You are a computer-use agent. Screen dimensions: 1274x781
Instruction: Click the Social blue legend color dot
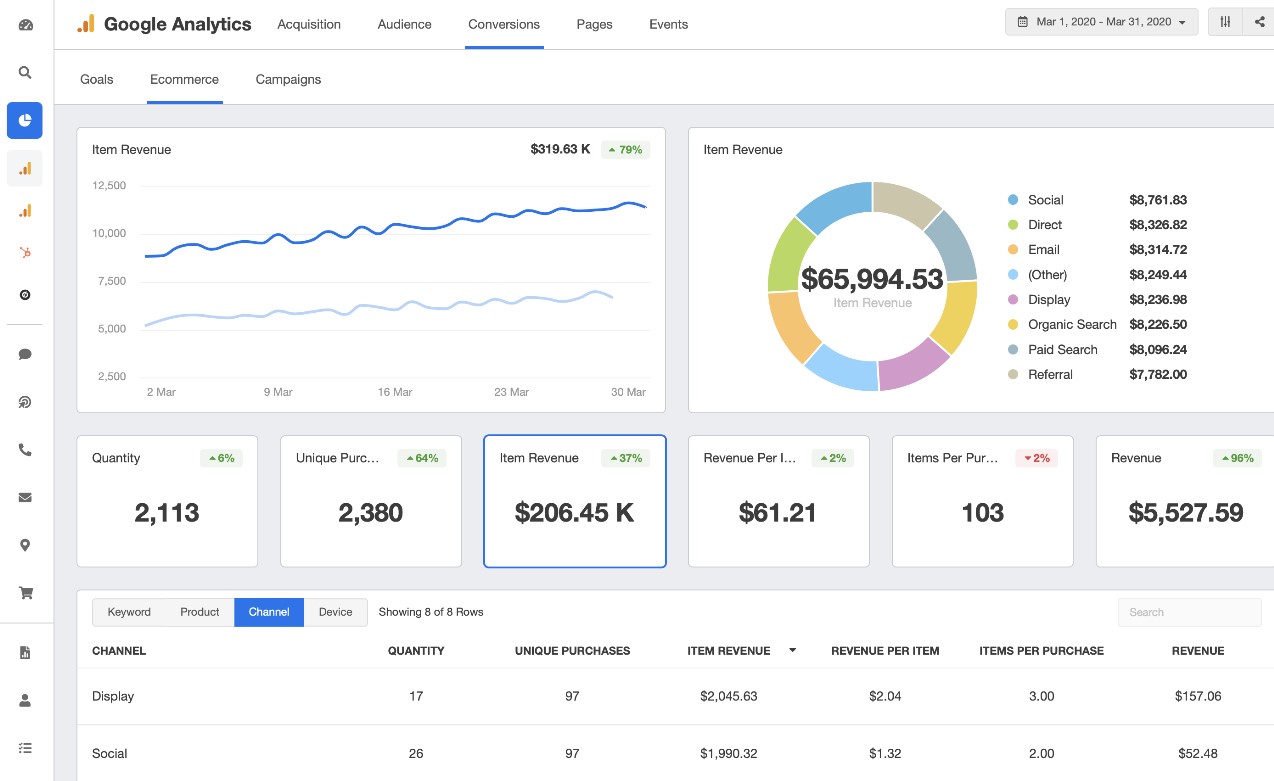click(x=1013, y=200)
